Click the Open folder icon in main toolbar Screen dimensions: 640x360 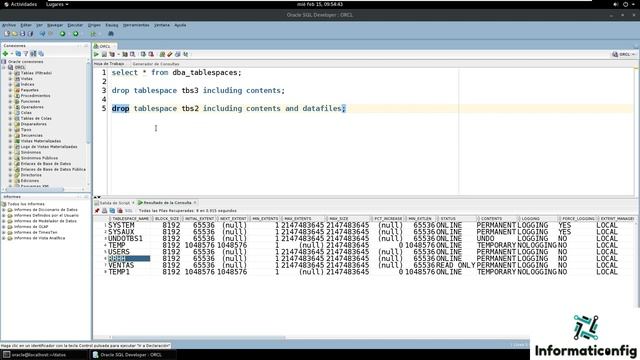14,34
